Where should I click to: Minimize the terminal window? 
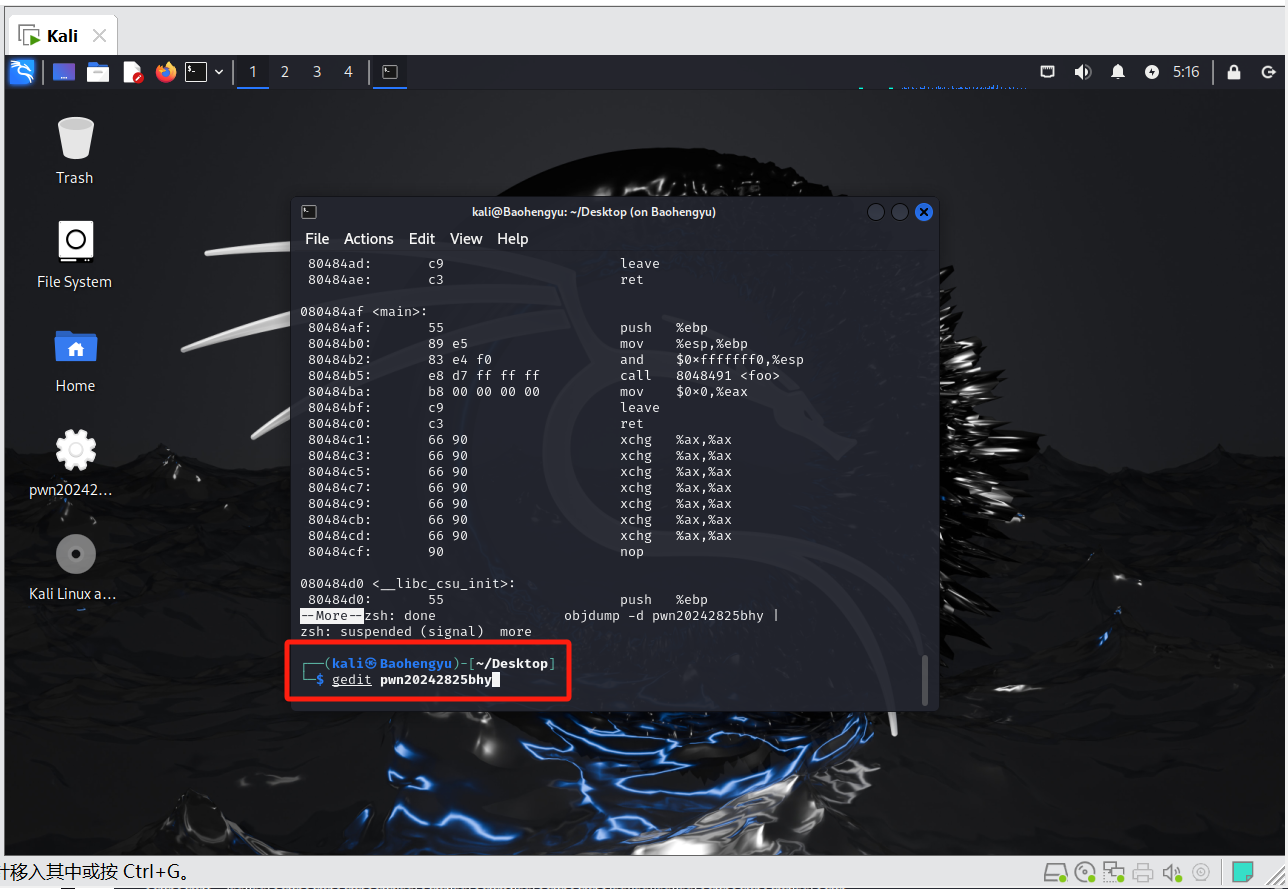[876, 212]
